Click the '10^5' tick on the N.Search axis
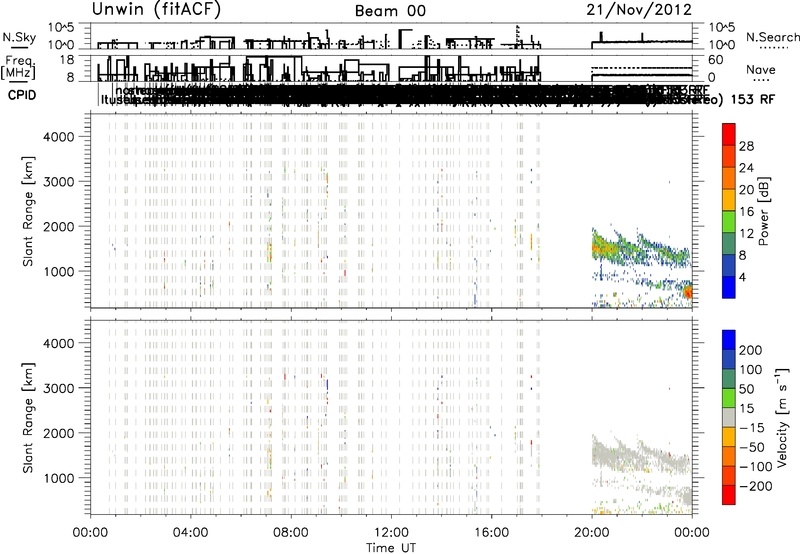 pyautogui.click(x=721, y=27)
